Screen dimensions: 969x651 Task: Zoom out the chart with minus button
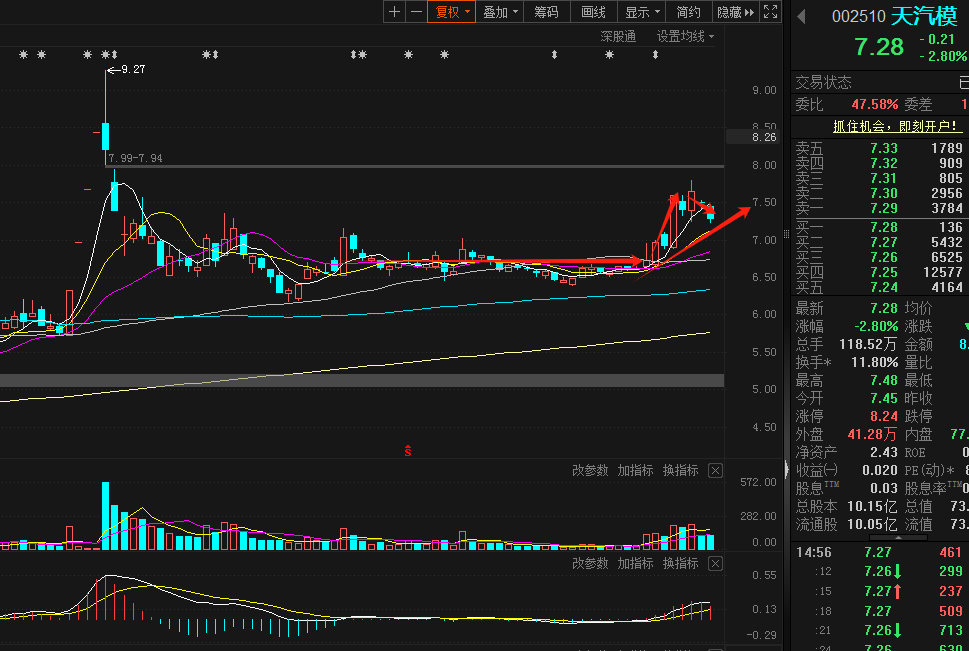pos(417,12)
